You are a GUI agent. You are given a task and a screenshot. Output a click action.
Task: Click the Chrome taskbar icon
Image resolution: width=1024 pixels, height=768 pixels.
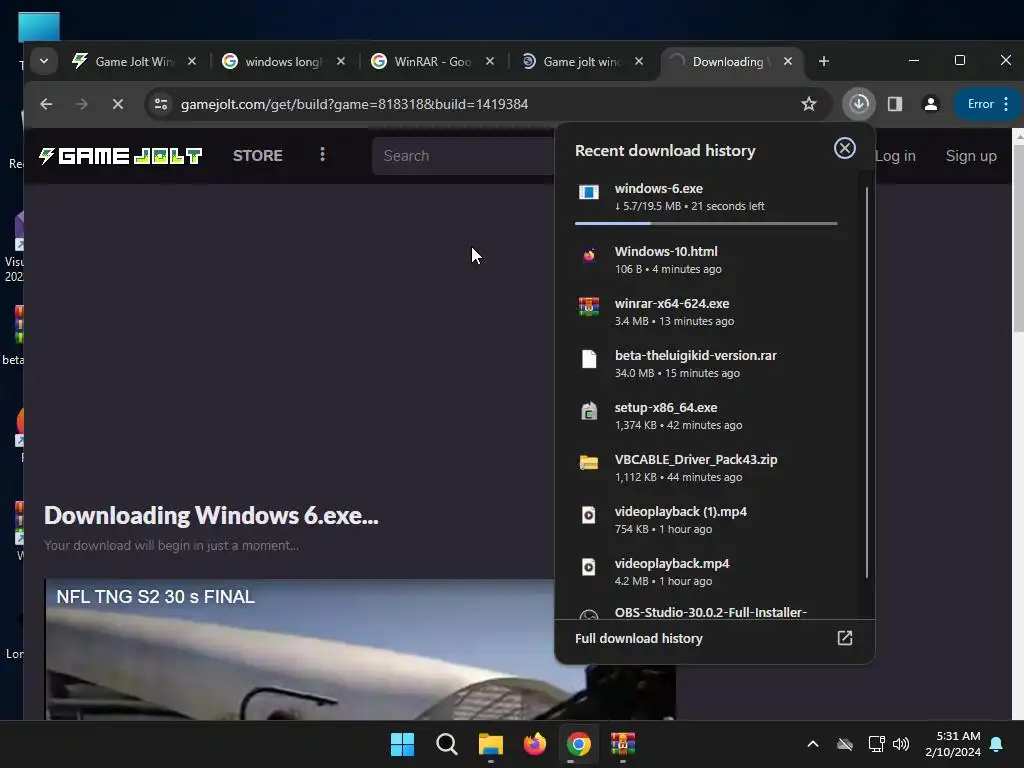[x=579, y=744]
